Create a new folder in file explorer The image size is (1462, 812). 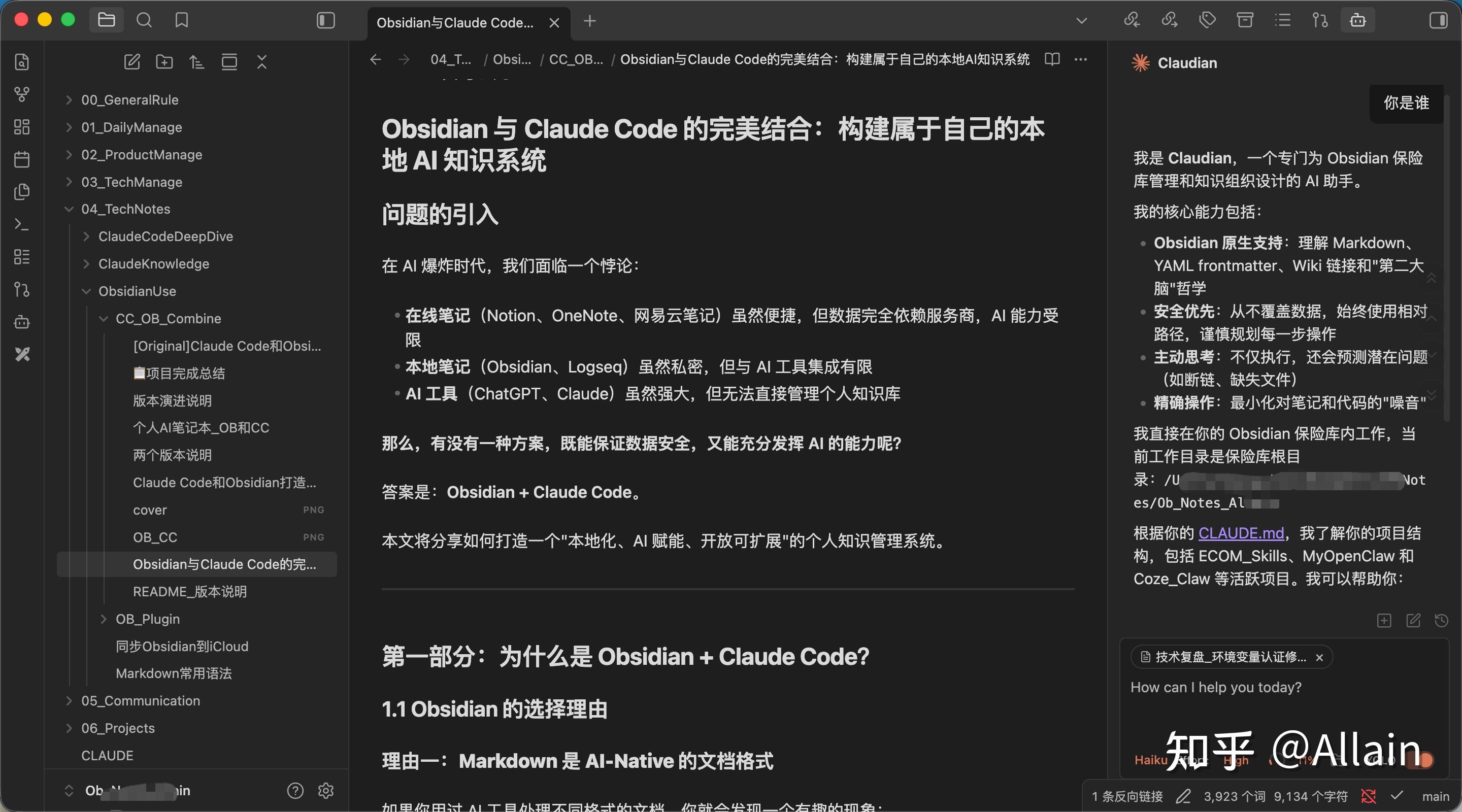click(164, 62)
